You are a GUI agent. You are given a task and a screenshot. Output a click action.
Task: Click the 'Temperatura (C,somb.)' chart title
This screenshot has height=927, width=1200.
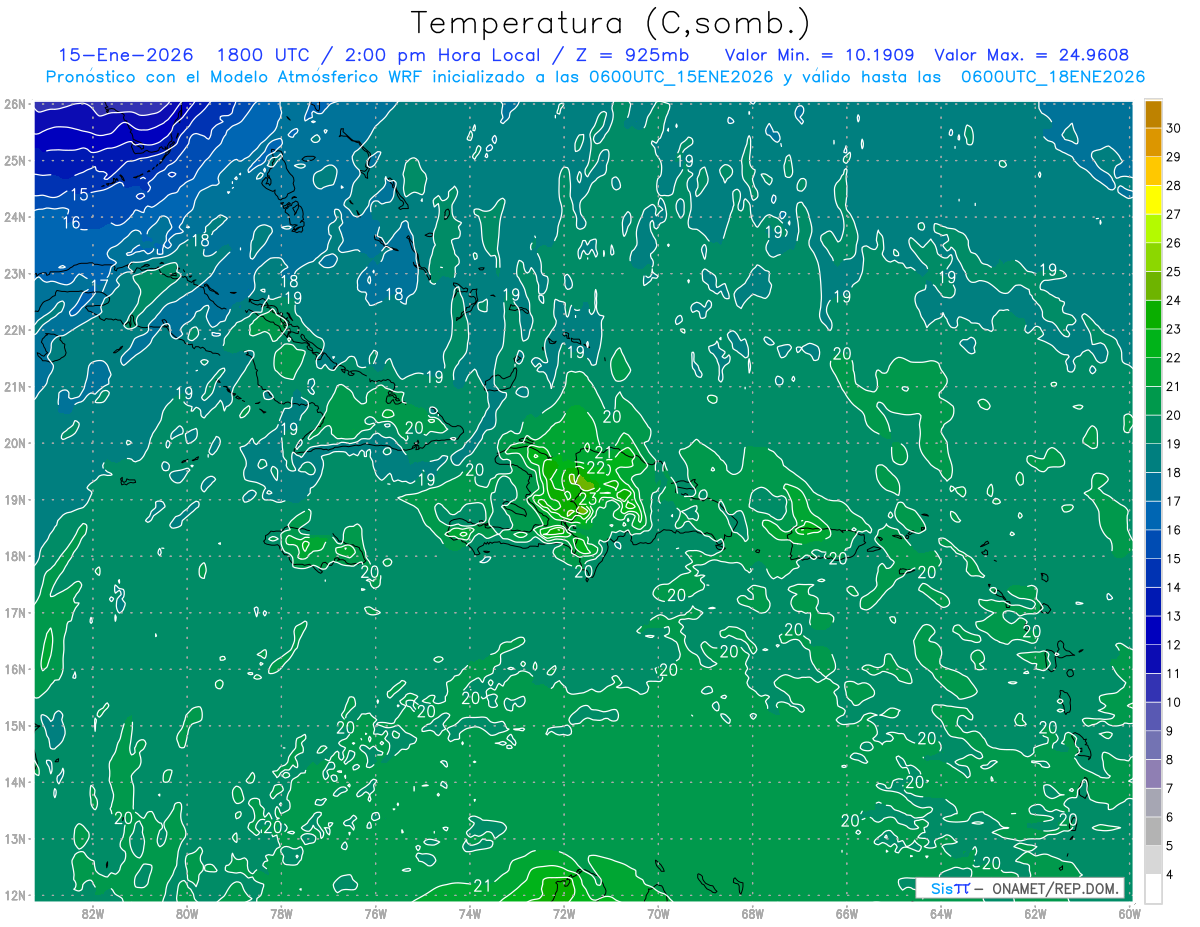pos(611,23)
